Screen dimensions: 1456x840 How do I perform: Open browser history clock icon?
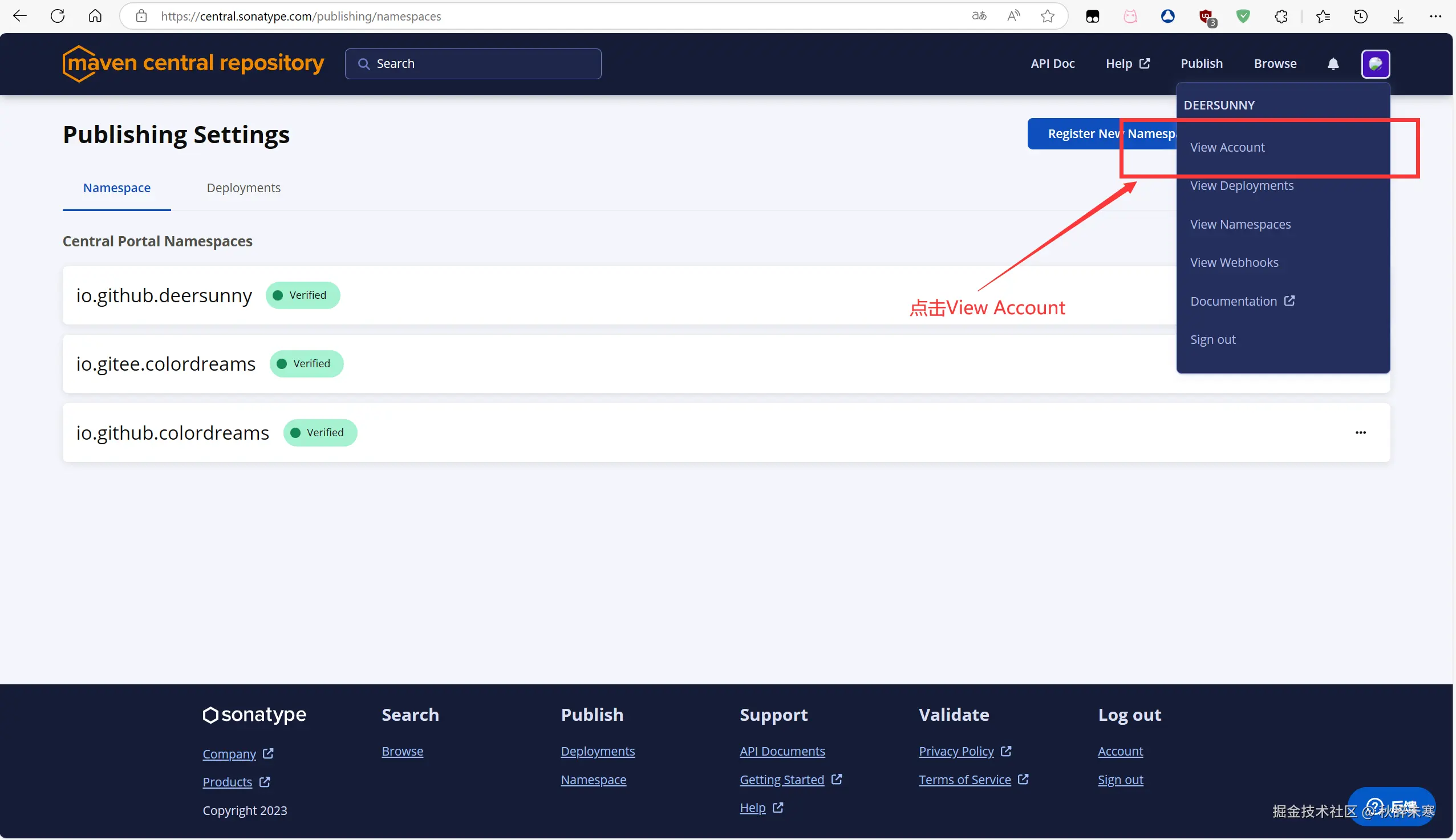click(x=1360, y=16)
